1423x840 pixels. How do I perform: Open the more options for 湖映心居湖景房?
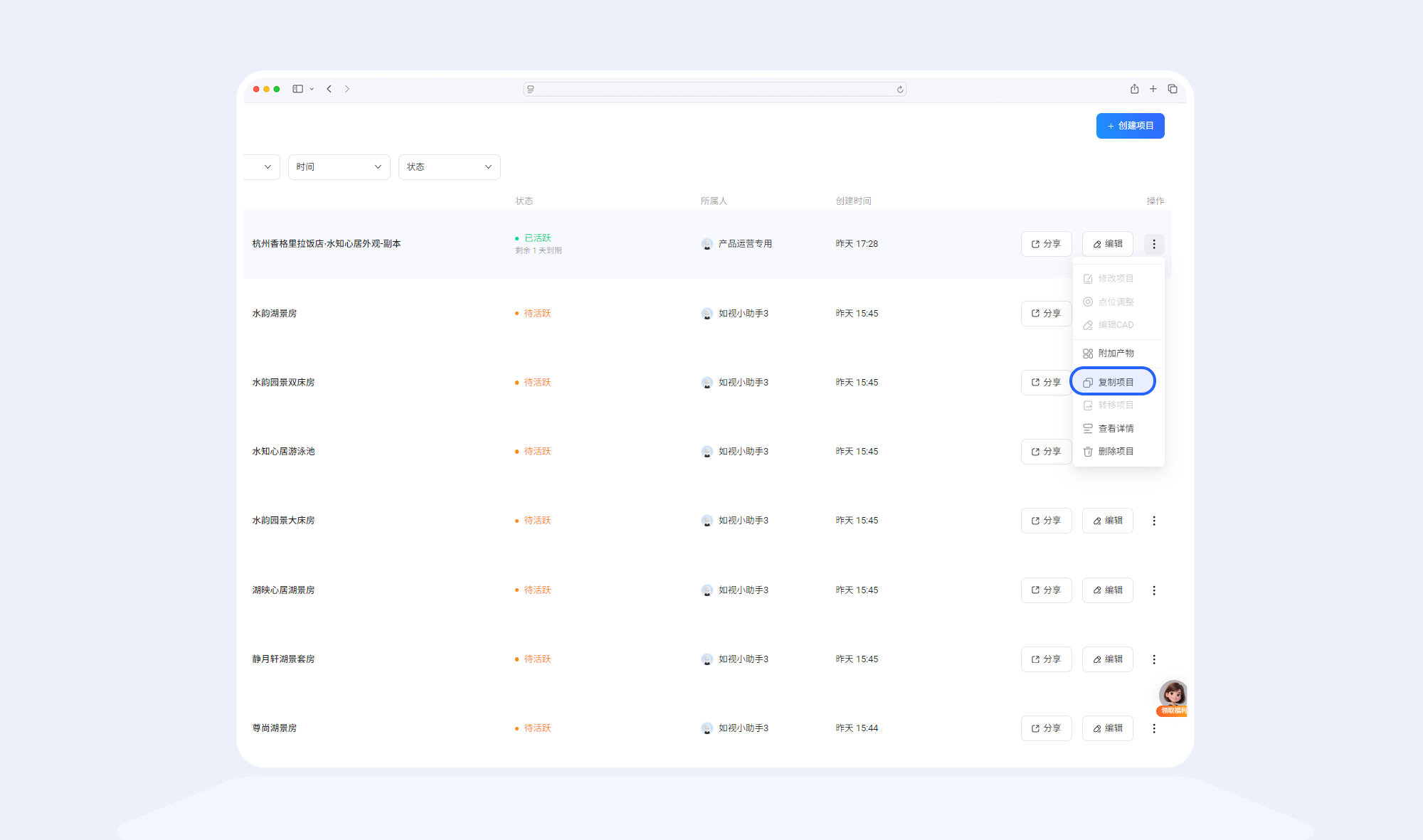pyautogui.click(x=1153, y=590)
